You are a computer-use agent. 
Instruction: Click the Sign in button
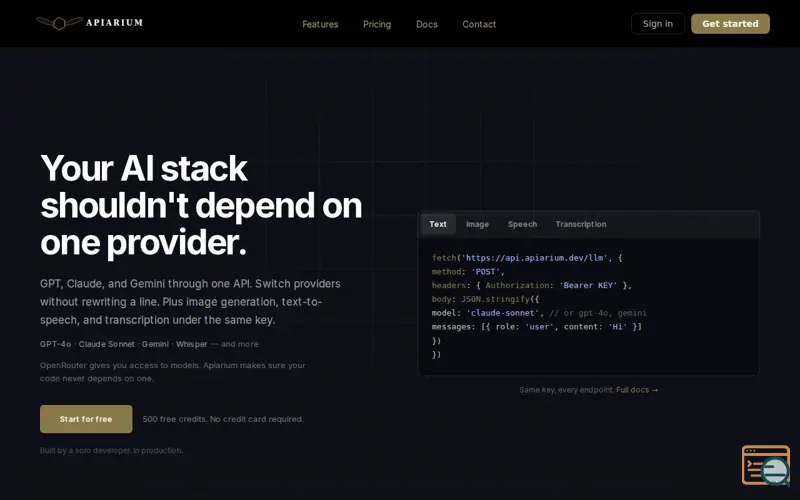point(658,23)
